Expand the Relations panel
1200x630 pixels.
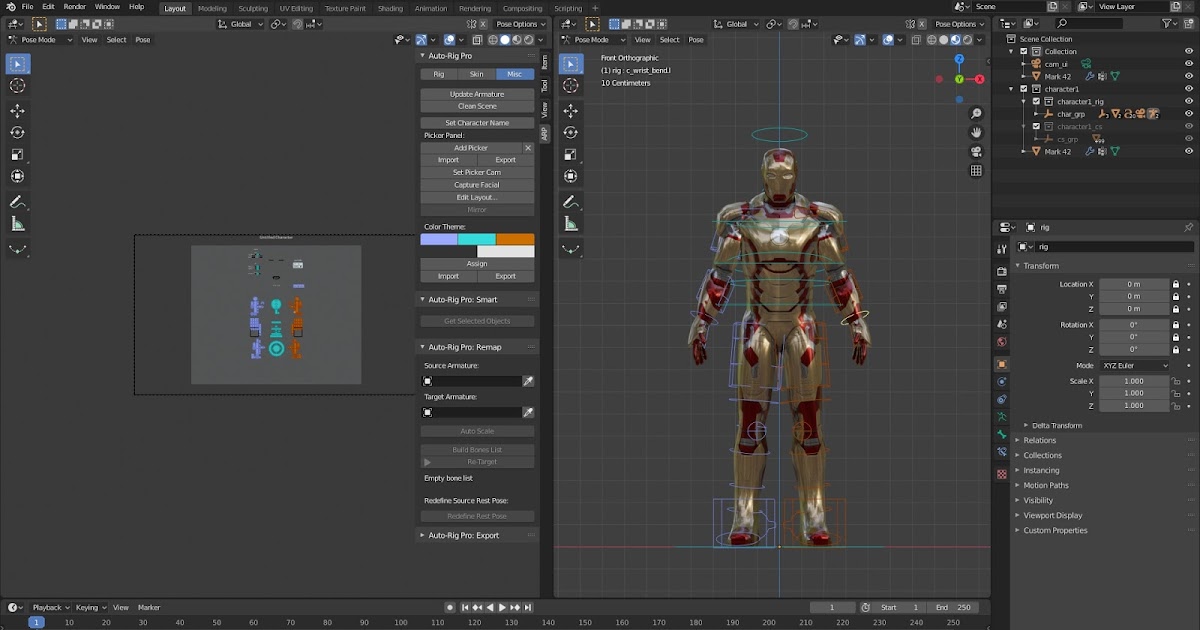[1039, 440]
